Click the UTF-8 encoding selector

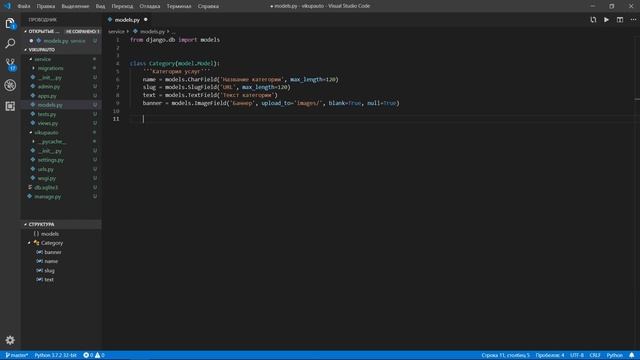(x=577, y=355)
